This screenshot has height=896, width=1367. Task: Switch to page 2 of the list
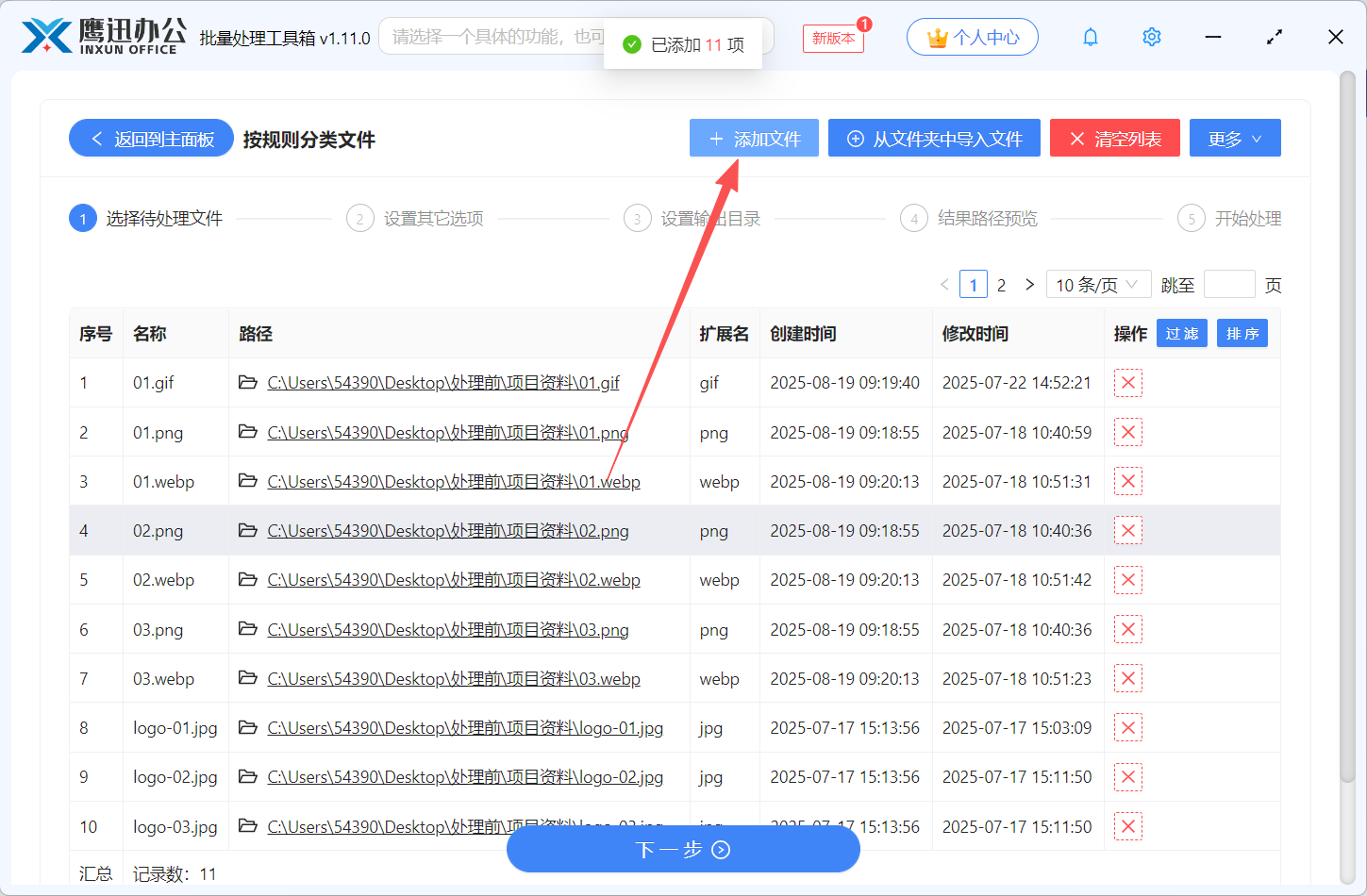(x=1001, y=284)
